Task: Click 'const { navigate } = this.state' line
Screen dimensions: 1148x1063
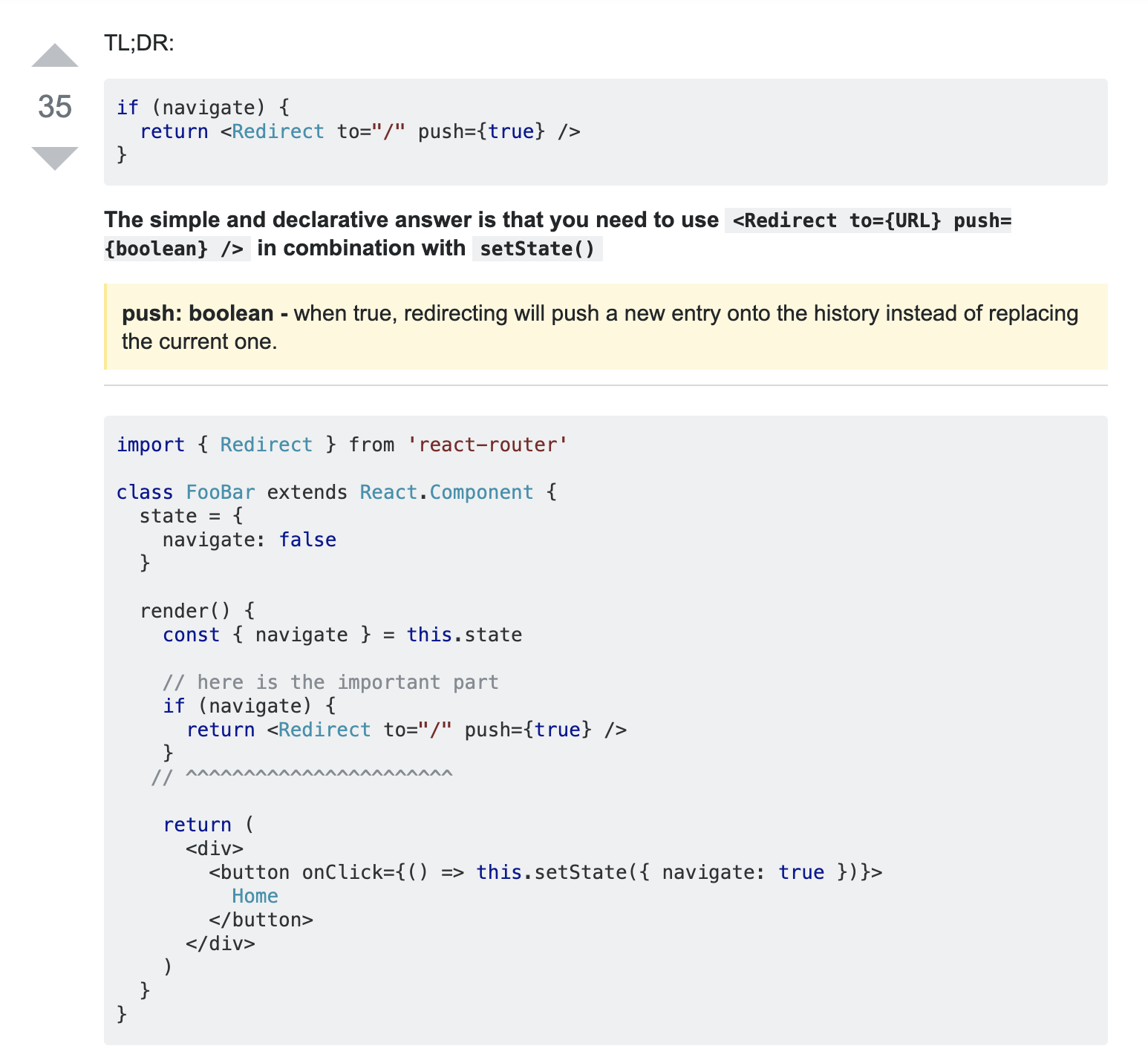Action: click(342, 635)
